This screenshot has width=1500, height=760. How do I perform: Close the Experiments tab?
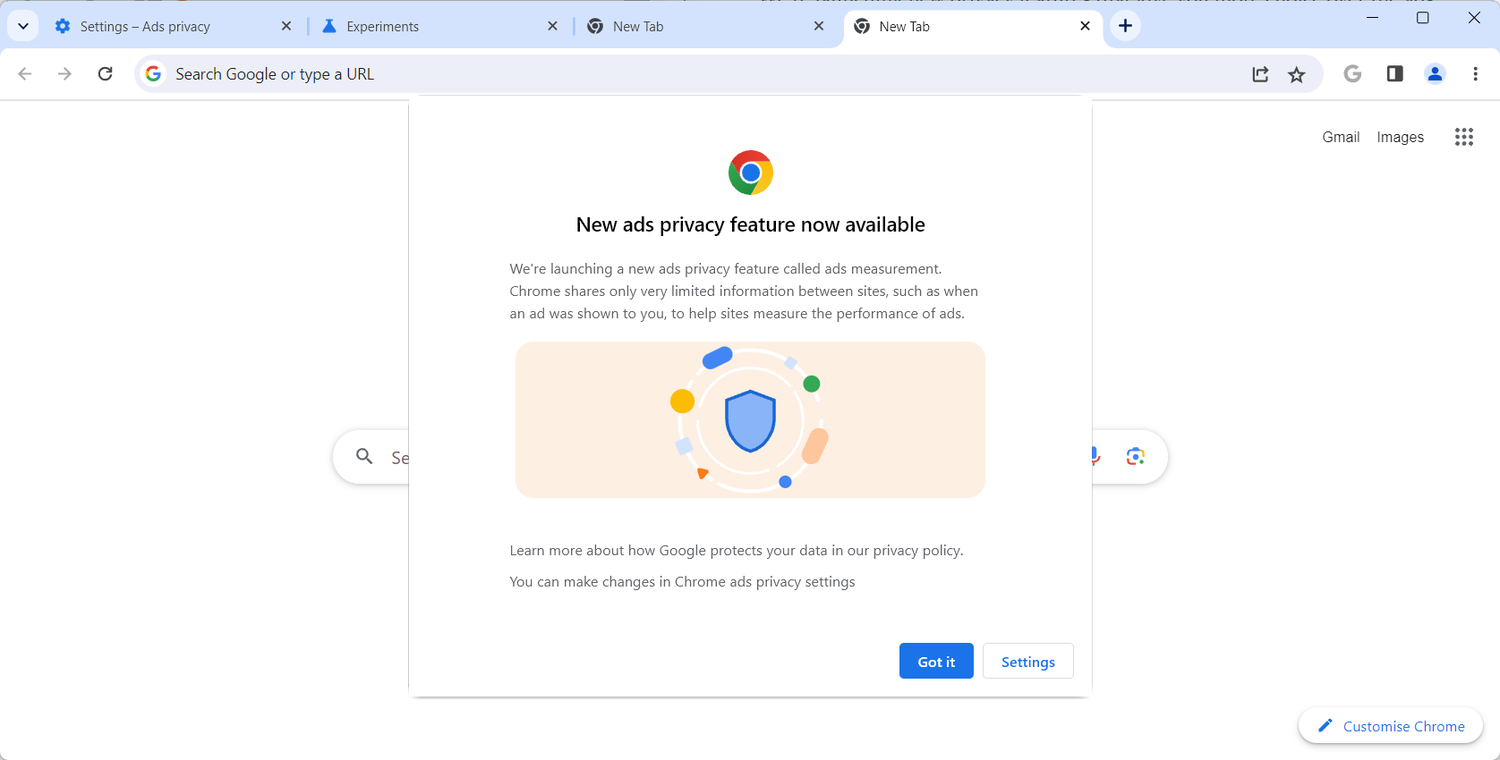tap(553, 27)
